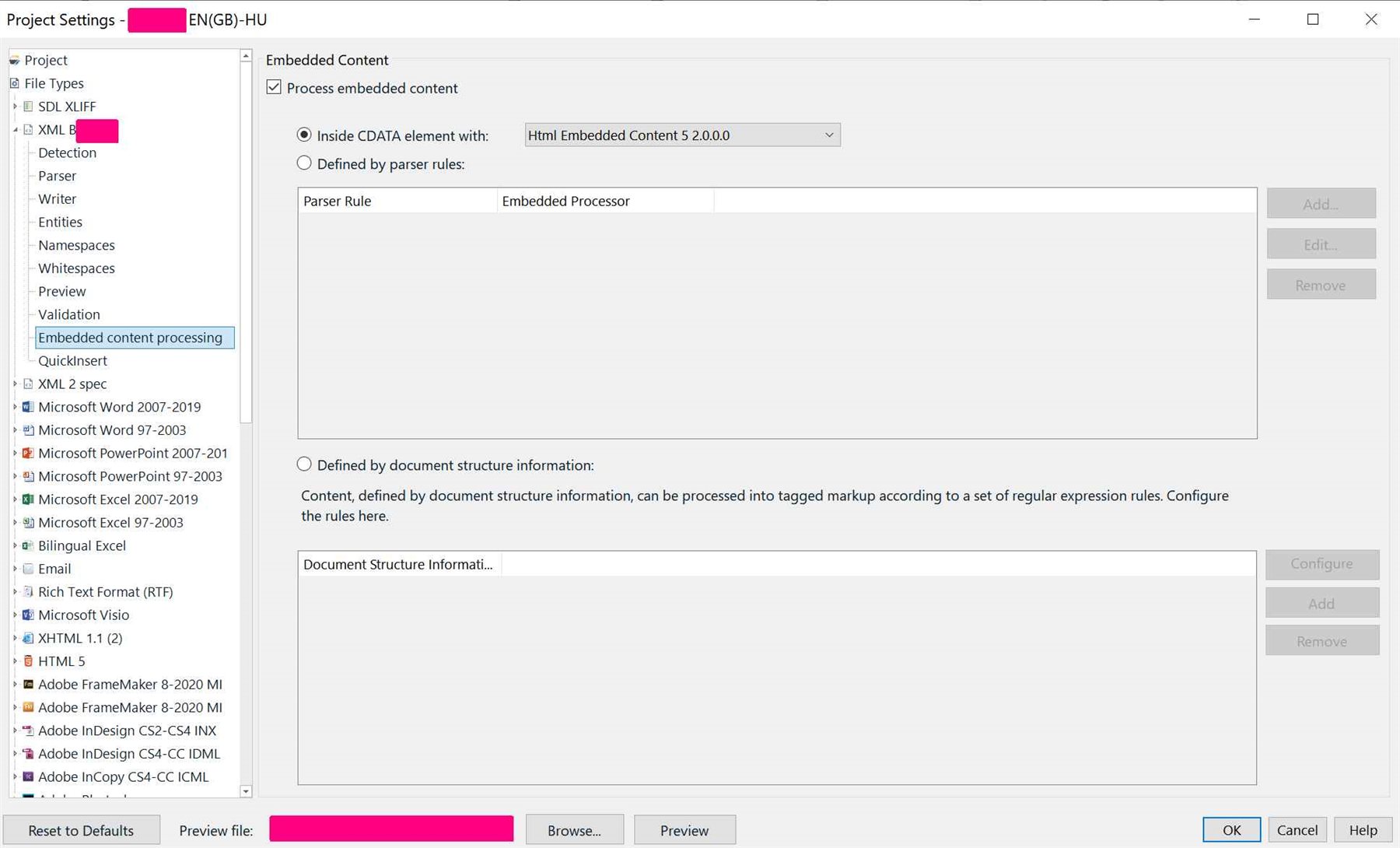The image size is (1400, 848).
Task: Click tree scrollbar up arrow
Action: pyautogui.click(x=246, y=56)
